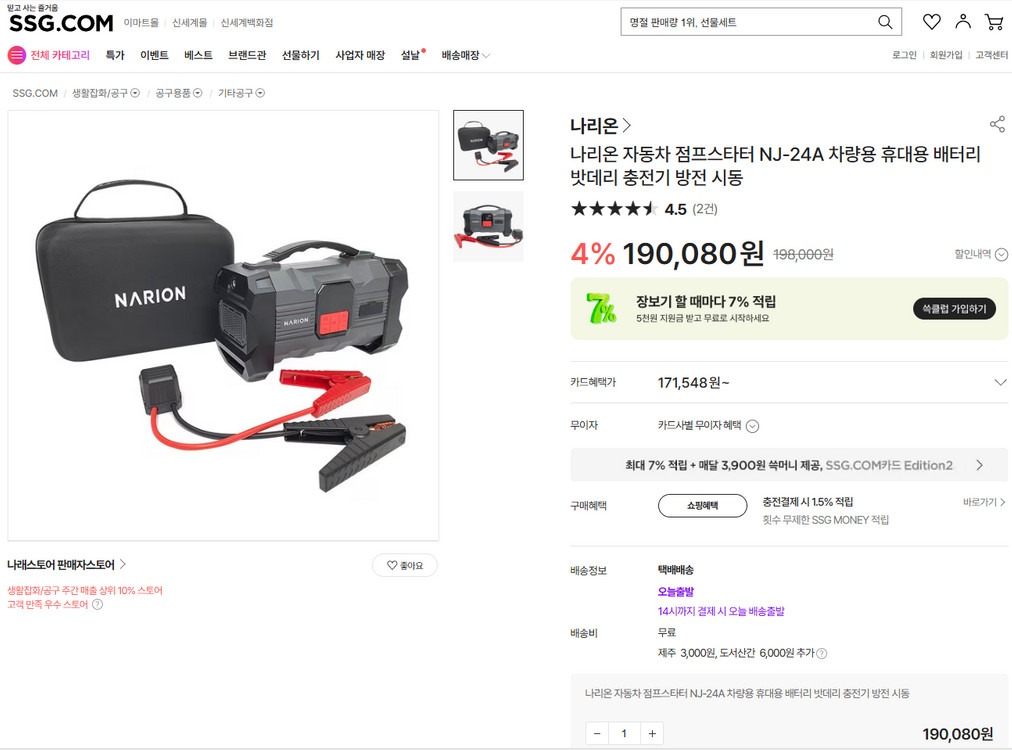The image size is (1012, 750).
Task: Toggle the 좋아요 like button for the seller store
Action: [404, 565]
